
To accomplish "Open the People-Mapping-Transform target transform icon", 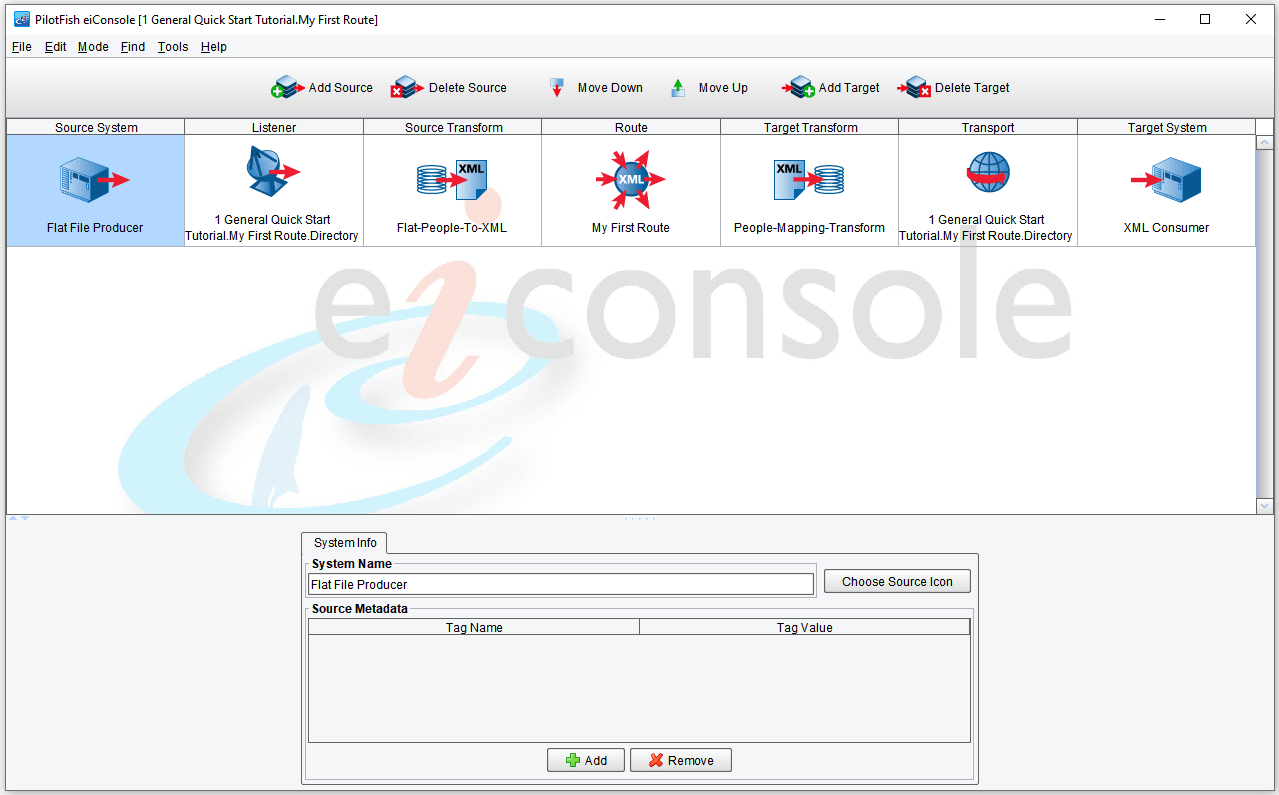I will [x=809, y=180].
